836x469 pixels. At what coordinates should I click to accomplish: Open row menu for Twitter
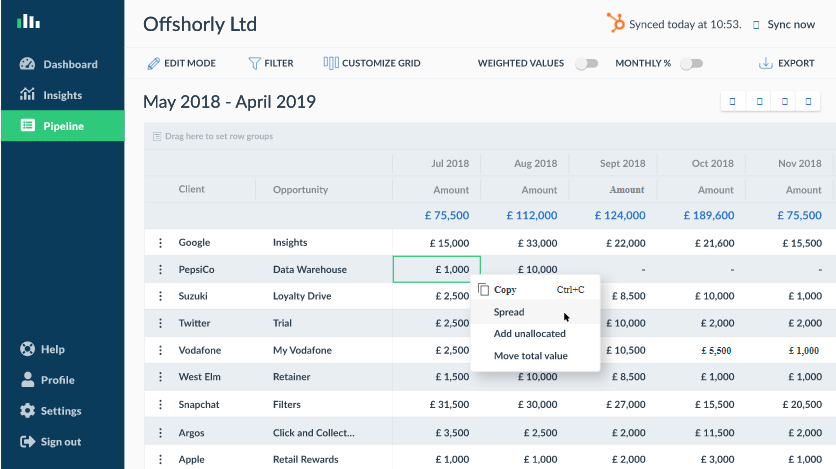coord(160,323)
